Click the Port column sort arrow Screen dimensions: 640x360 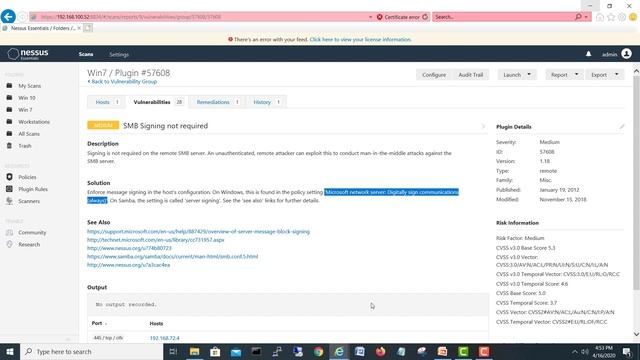click(106, 324)
